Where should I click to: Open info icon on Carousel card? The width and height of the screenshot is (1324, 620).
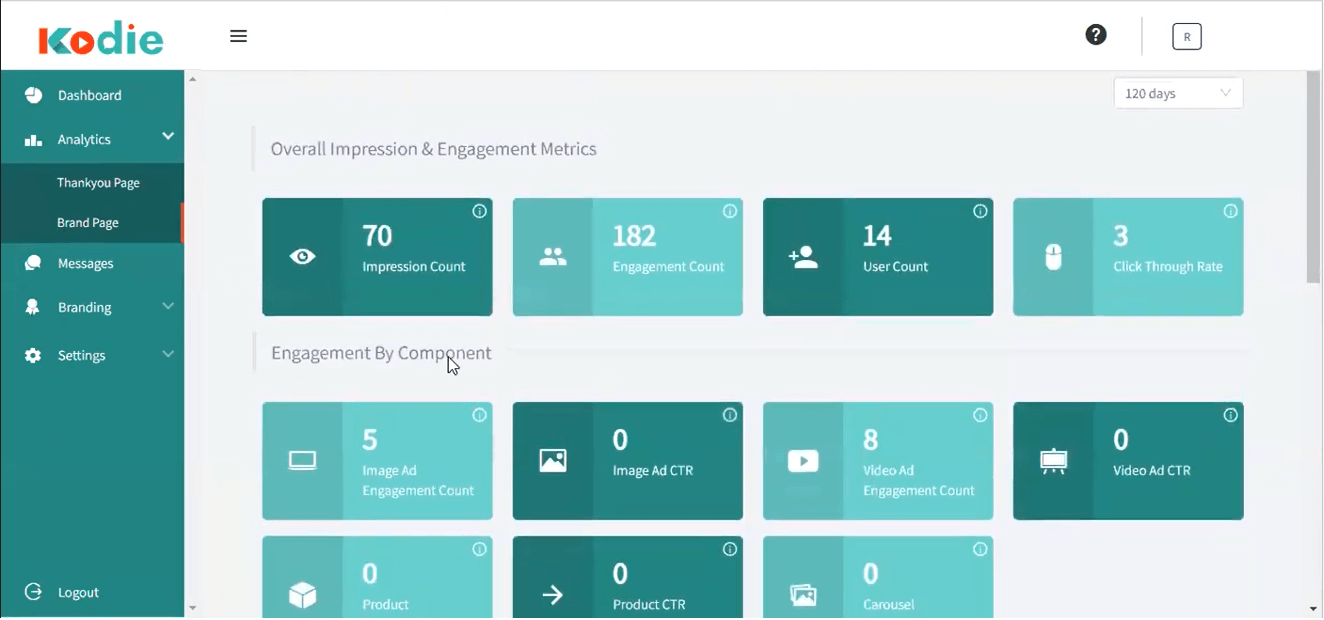click(980, 549)
